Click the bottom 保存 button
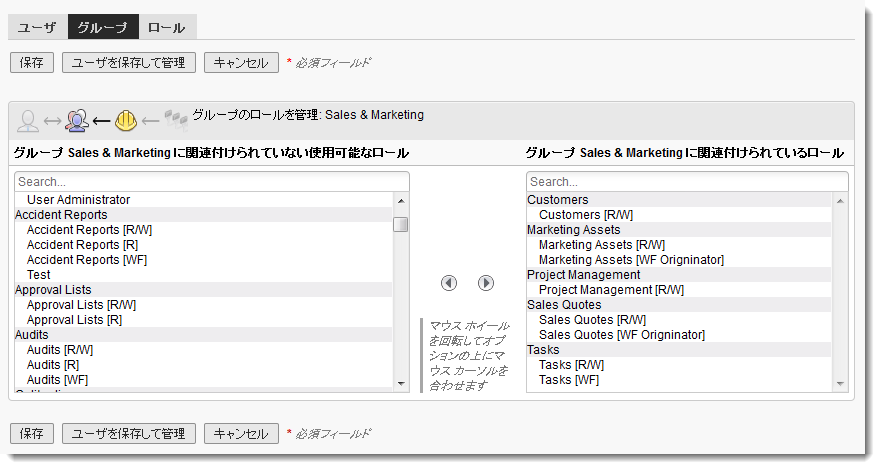This screenshot has height=469, width=880. coord(32,433)
